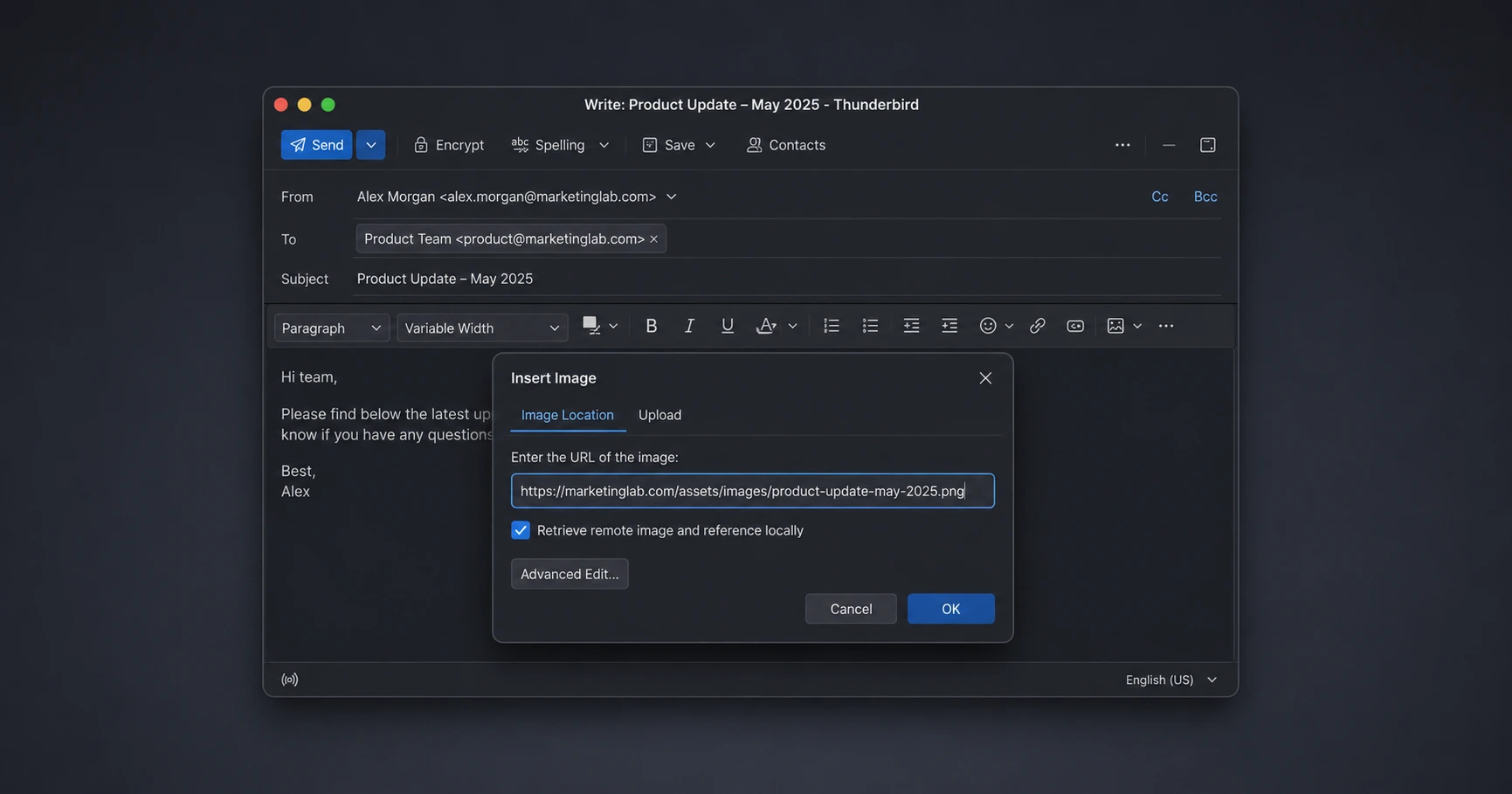Insert a hyperlink with the link icon
Image resolution: width=1512 pixels, height=794 pixels.
pos(1037,326)
